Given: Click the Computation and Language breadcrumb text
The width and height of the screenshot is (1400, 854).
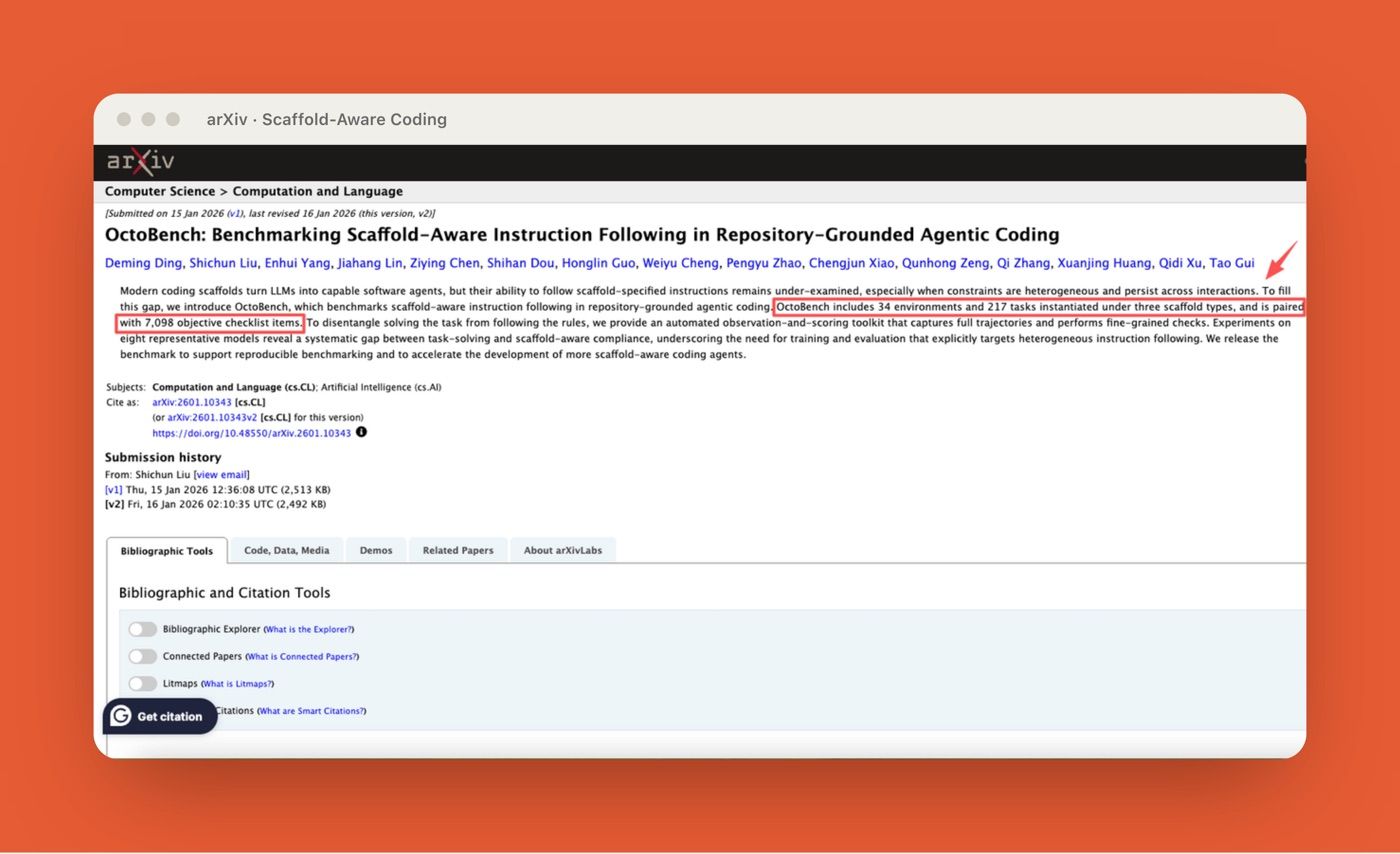Looking at the screenshot, I should tap(318, 191).
